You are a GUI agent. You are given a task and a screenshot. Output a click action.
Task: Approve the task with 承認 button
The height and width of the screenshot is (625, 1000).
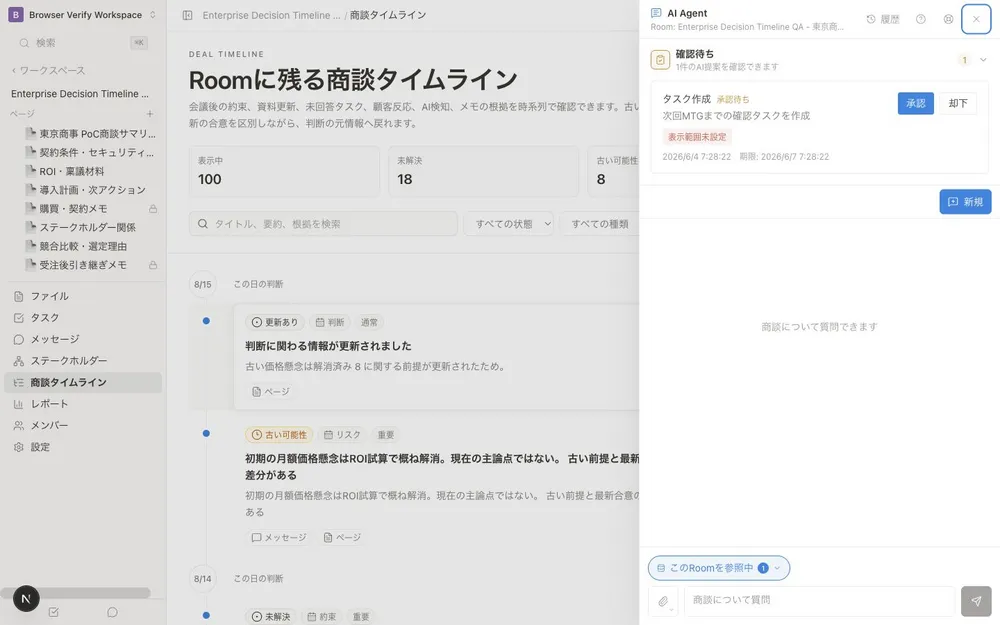point(915,103)
